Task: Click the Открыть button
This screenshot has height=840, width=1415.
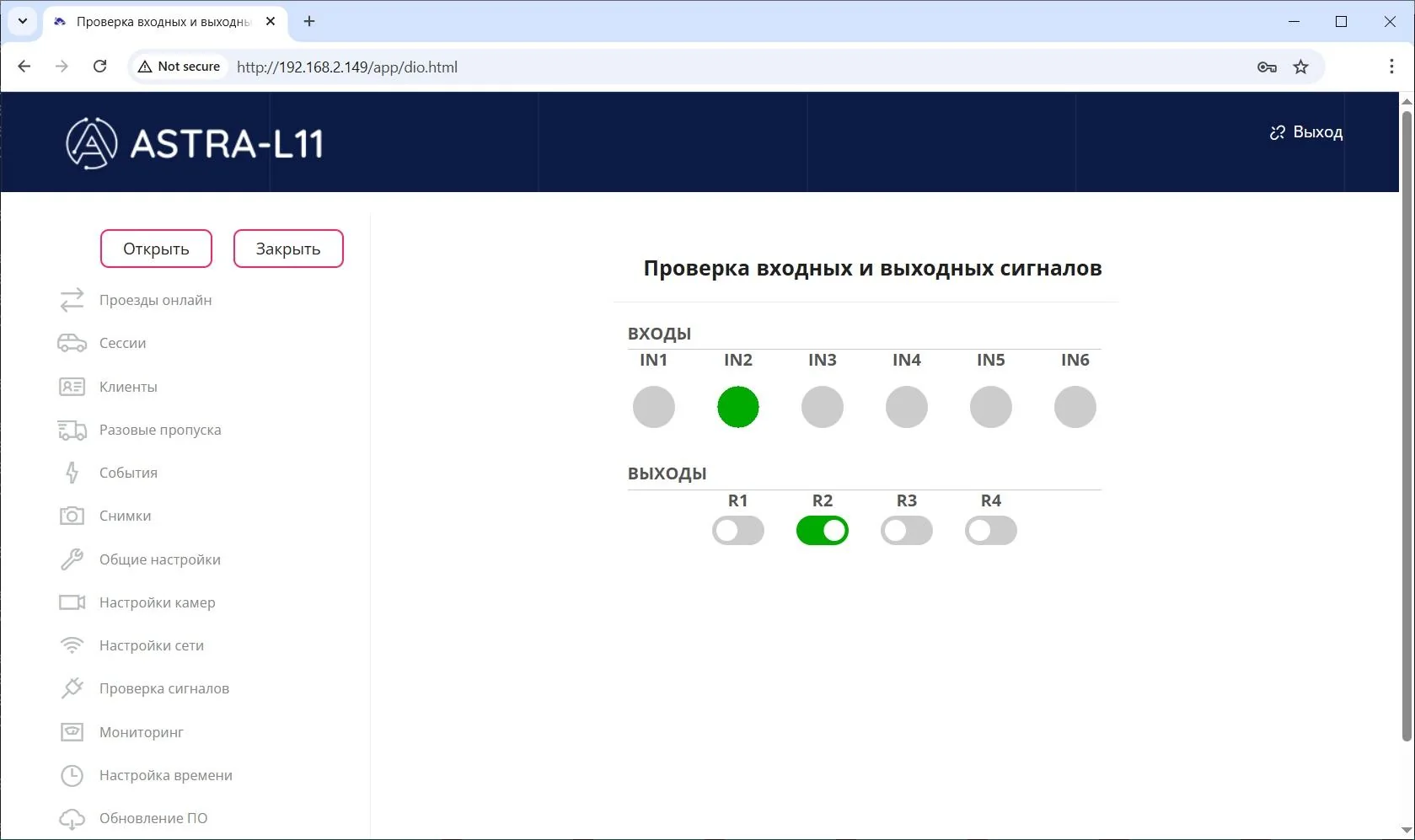Action: point(156,249)
